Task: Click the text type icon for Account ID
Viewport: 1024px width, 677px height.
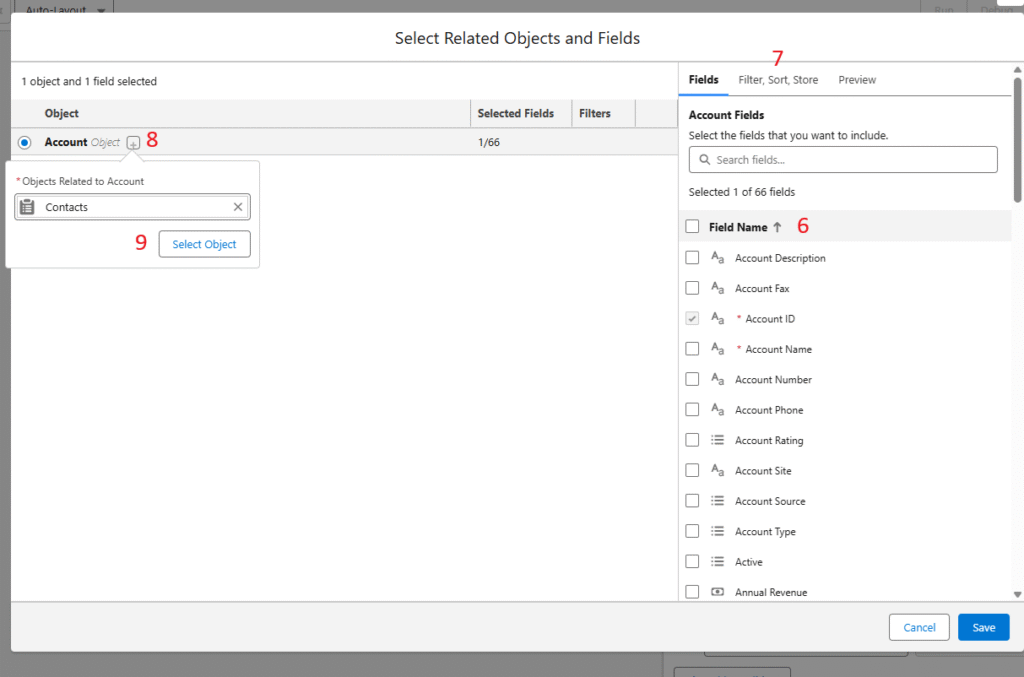Action: (x=717, y=319)
